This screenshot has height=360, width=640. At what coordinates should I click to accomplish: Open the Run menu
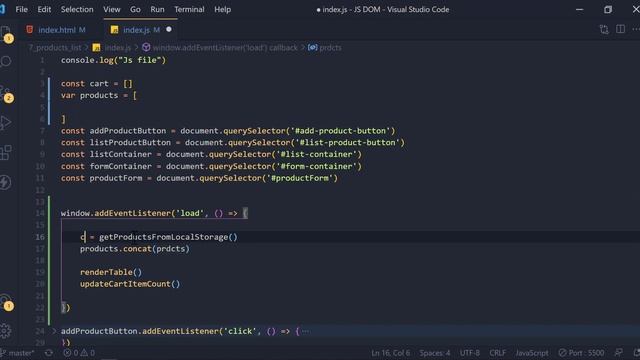point(157,9)
